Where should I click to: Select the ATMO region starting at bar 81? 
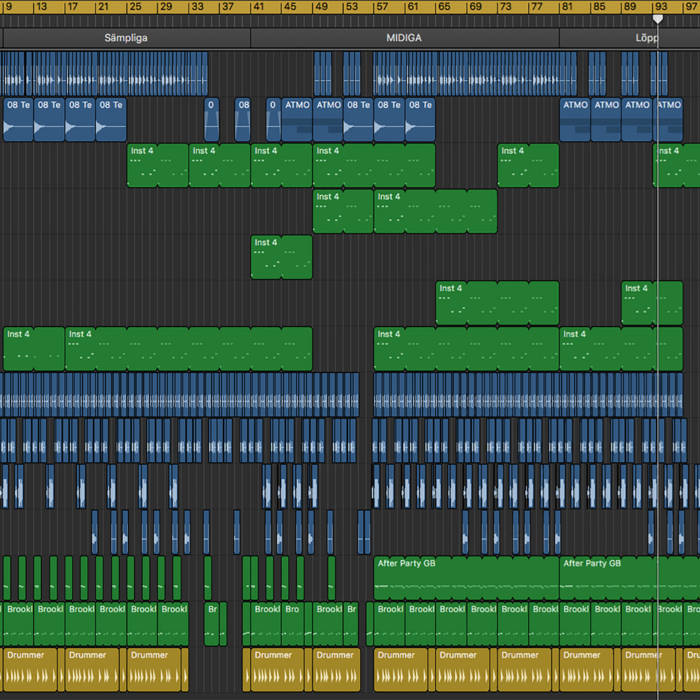(x=575, y=120)
